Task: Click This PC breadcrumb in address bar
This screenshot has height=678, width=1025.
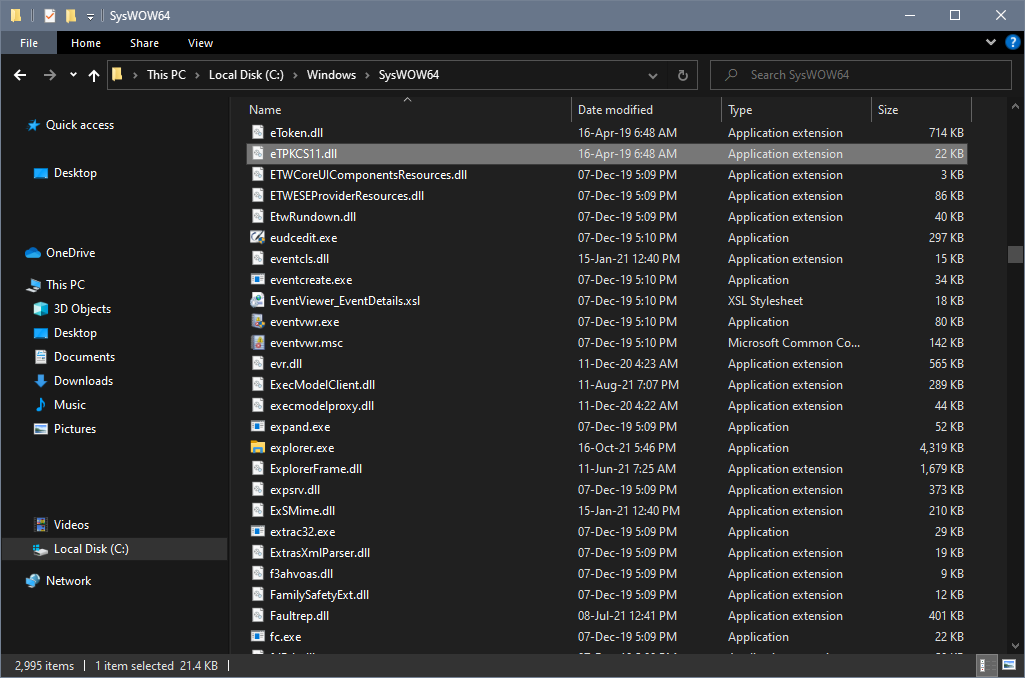Action: point(166,75)
